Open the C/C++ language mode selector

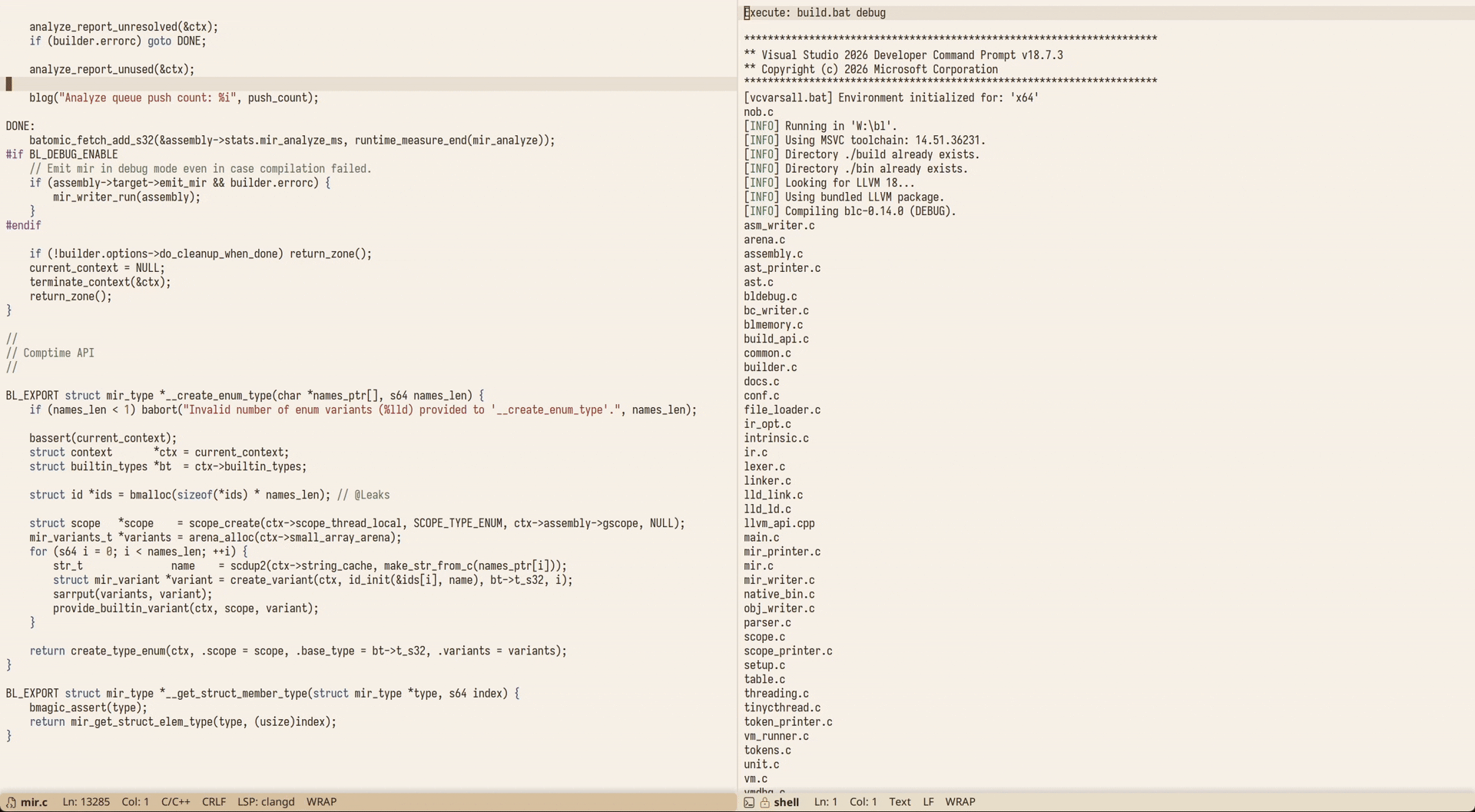175,801
